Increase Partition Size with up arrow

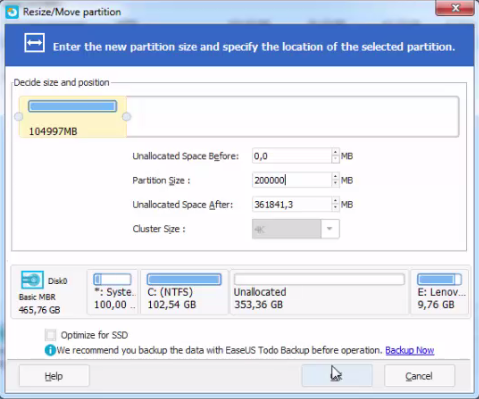335,177
